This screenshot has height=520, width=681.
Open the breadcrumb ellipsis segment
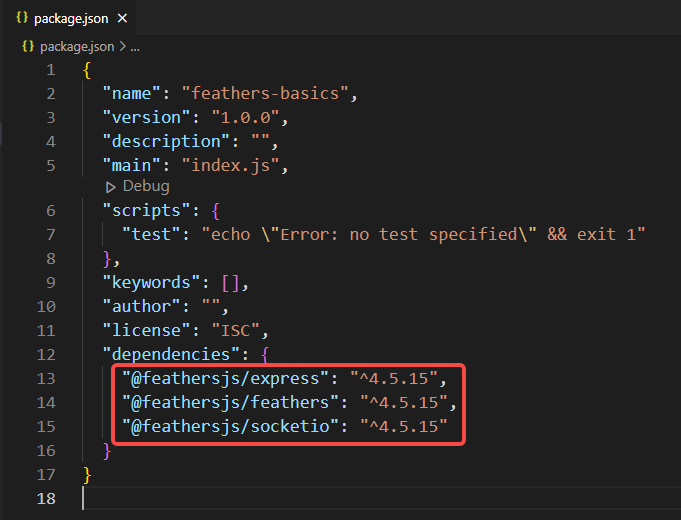135,47
